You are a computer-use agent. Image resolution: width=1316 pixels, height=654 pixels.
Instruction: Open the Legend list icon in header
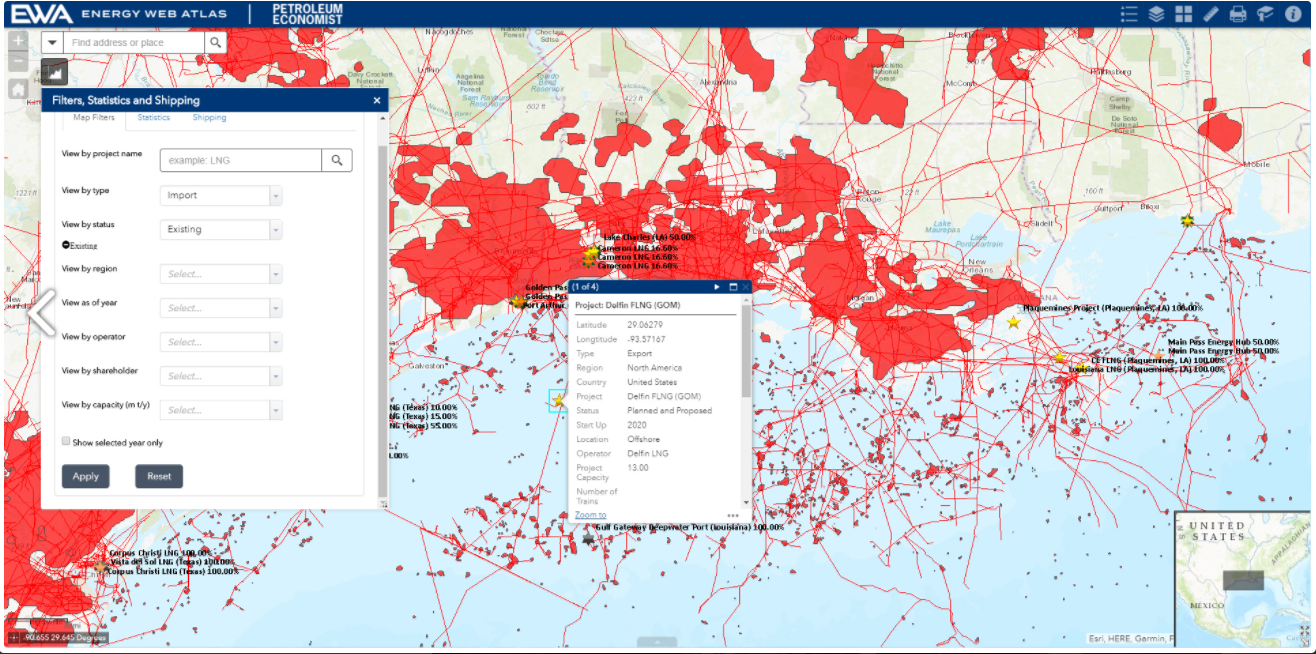[1130, 14]
